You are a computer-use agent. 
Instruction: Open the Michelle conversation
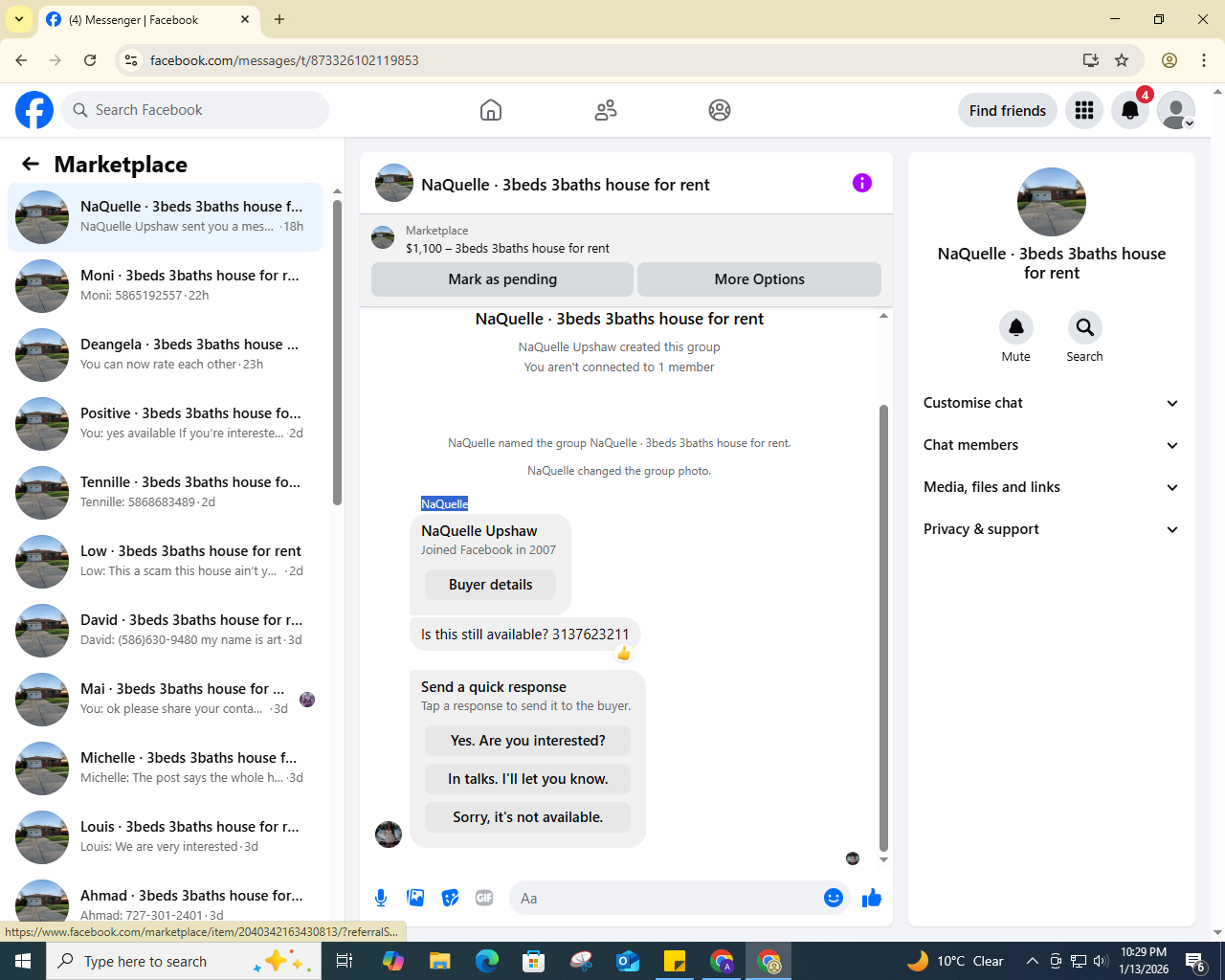tap(166, 768)
